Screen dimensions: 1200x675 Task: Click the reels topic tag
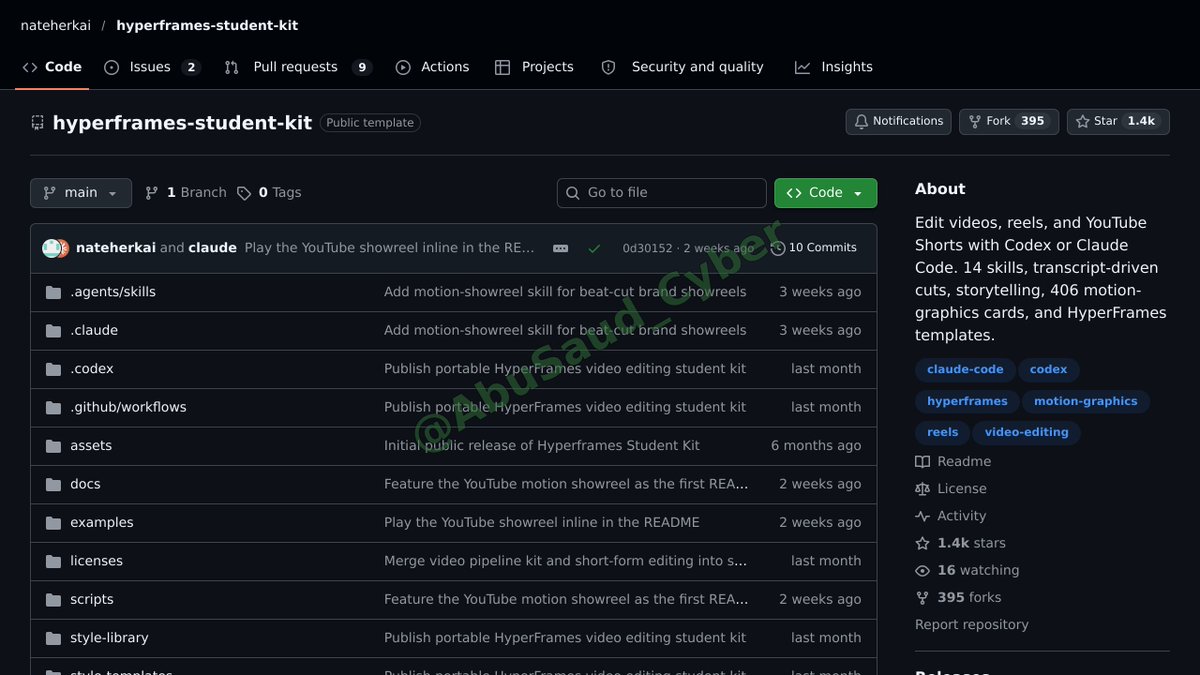tap(942, 433)
